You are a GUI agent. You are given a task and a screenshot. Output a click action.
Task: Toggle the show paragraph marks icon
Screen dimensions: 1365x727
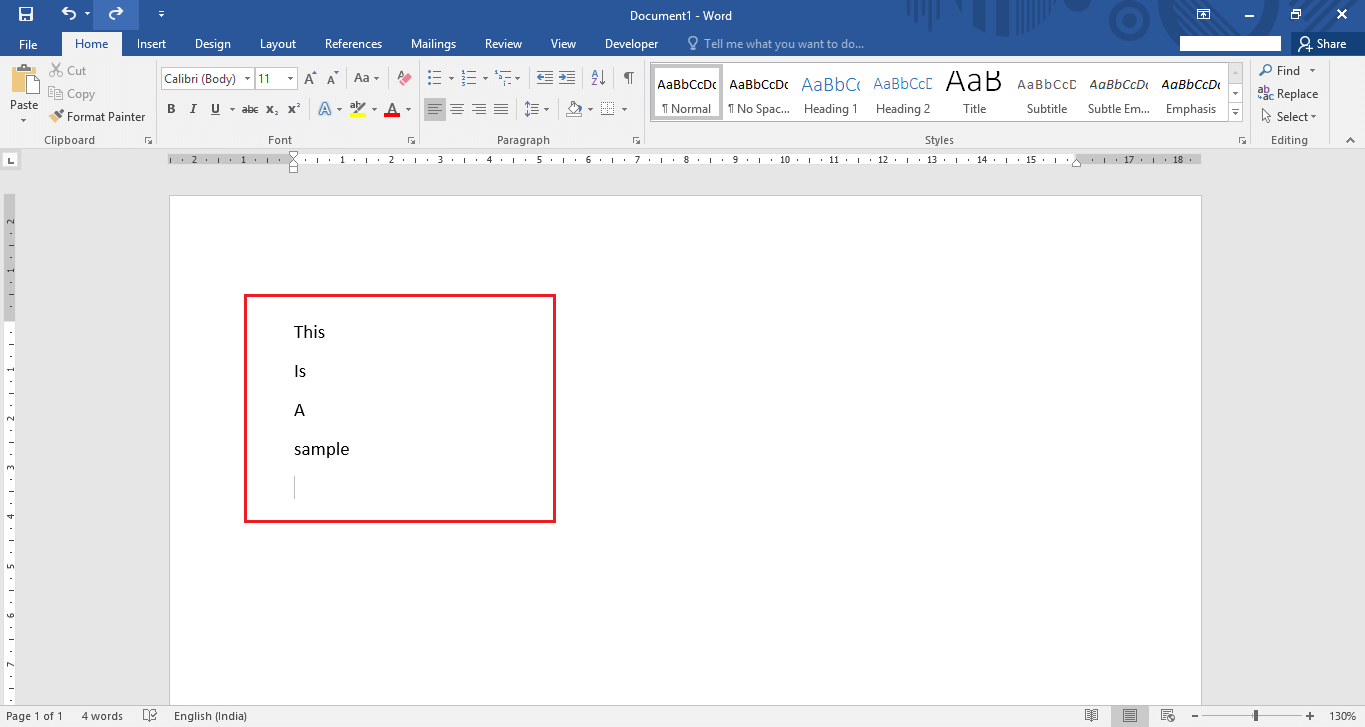coord(628,77)
